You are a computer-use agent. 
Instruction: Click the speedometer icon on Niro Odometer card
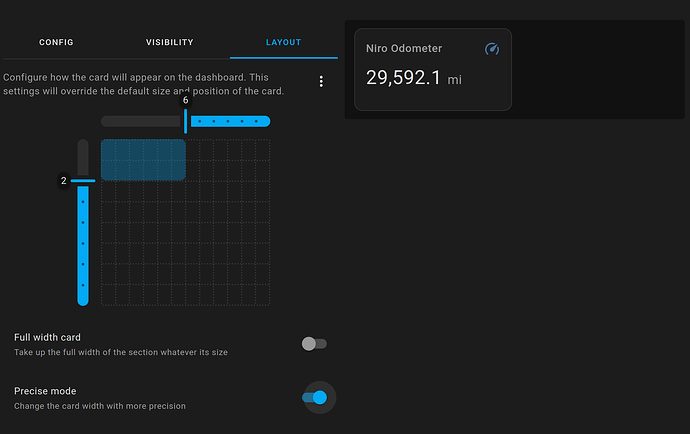click(492, 49)
